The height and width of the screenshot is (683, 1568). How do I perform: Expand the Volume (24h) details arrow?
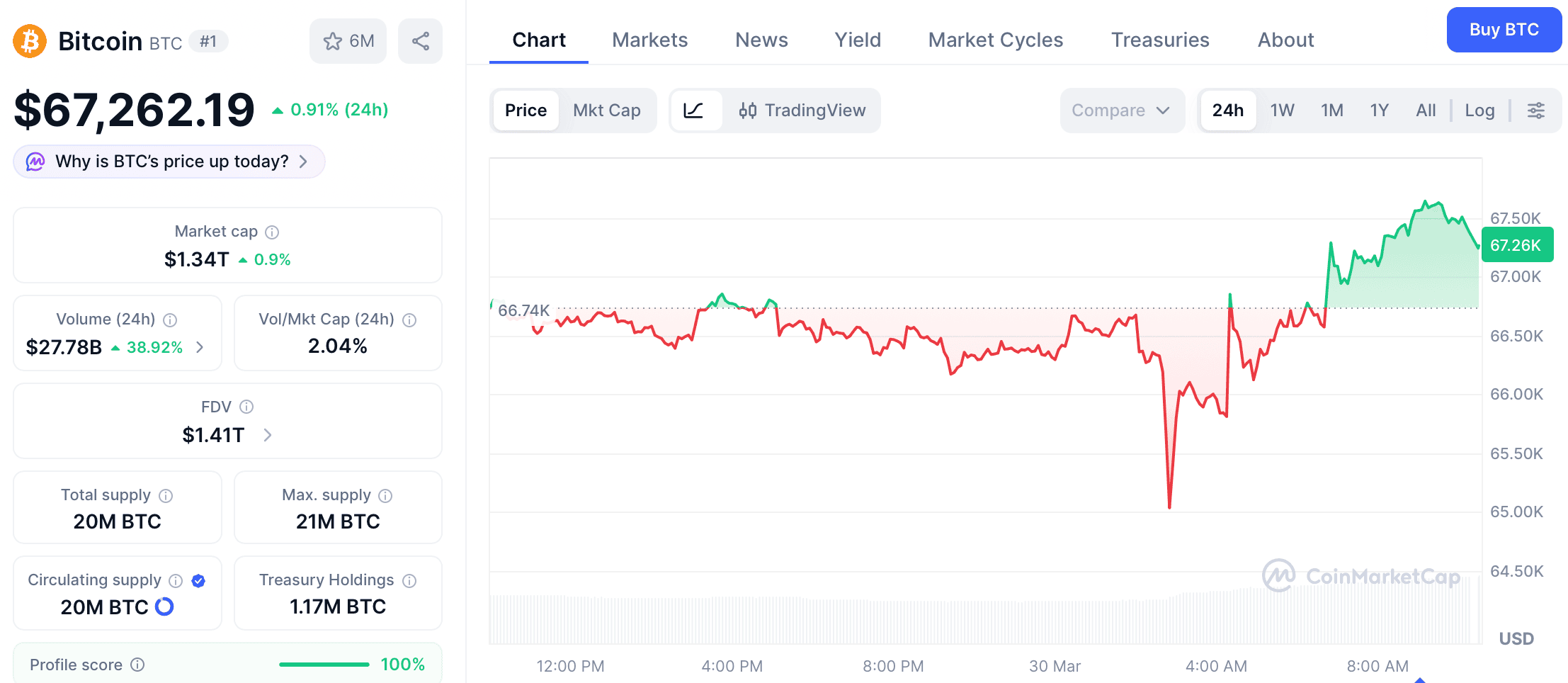(200, 347)
